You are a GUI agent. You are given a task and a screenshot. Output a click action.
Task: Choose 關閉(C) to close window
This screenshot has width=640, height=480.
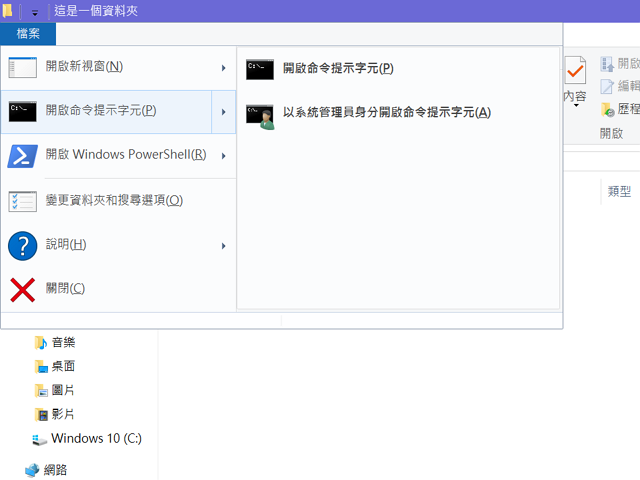point(118,290)
